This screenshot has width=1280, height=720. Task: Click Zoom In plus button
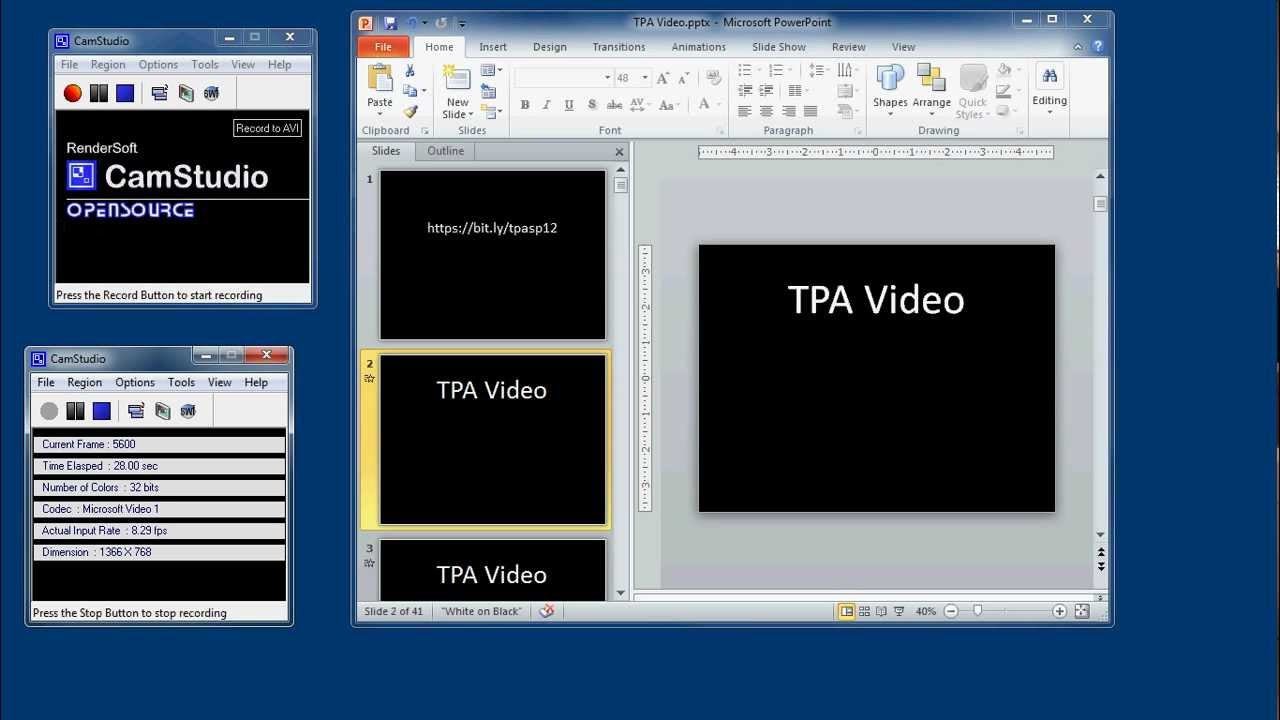[1059, 611]
